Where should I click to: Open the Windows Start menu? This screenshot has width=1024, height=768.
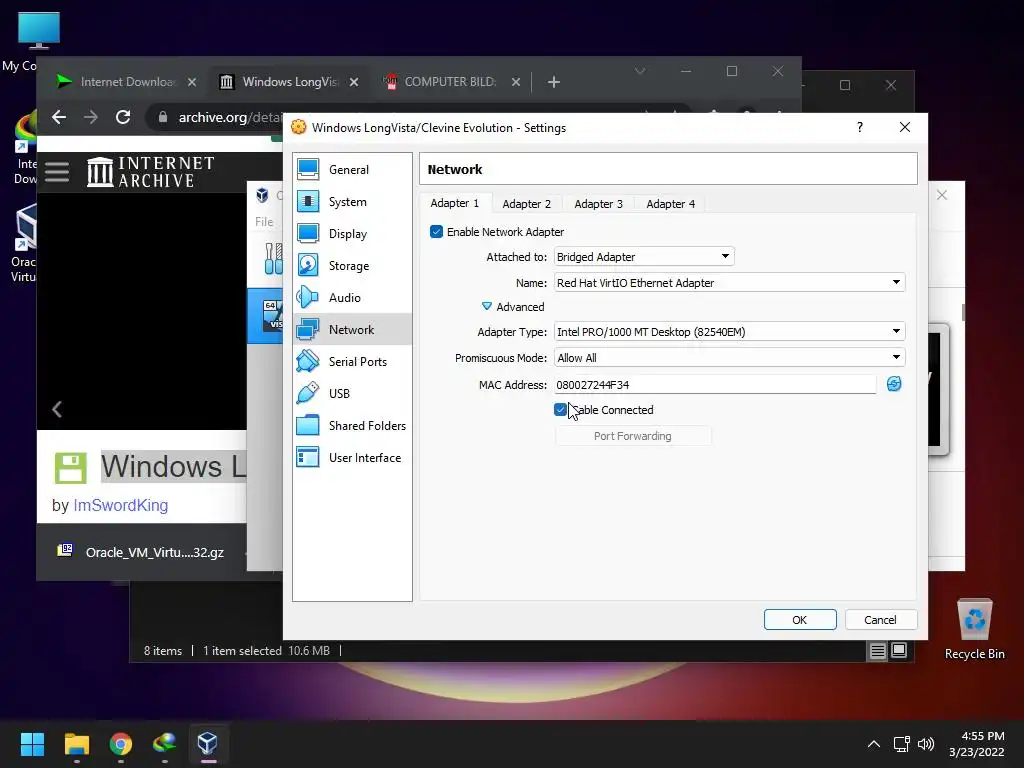[32, 744]
